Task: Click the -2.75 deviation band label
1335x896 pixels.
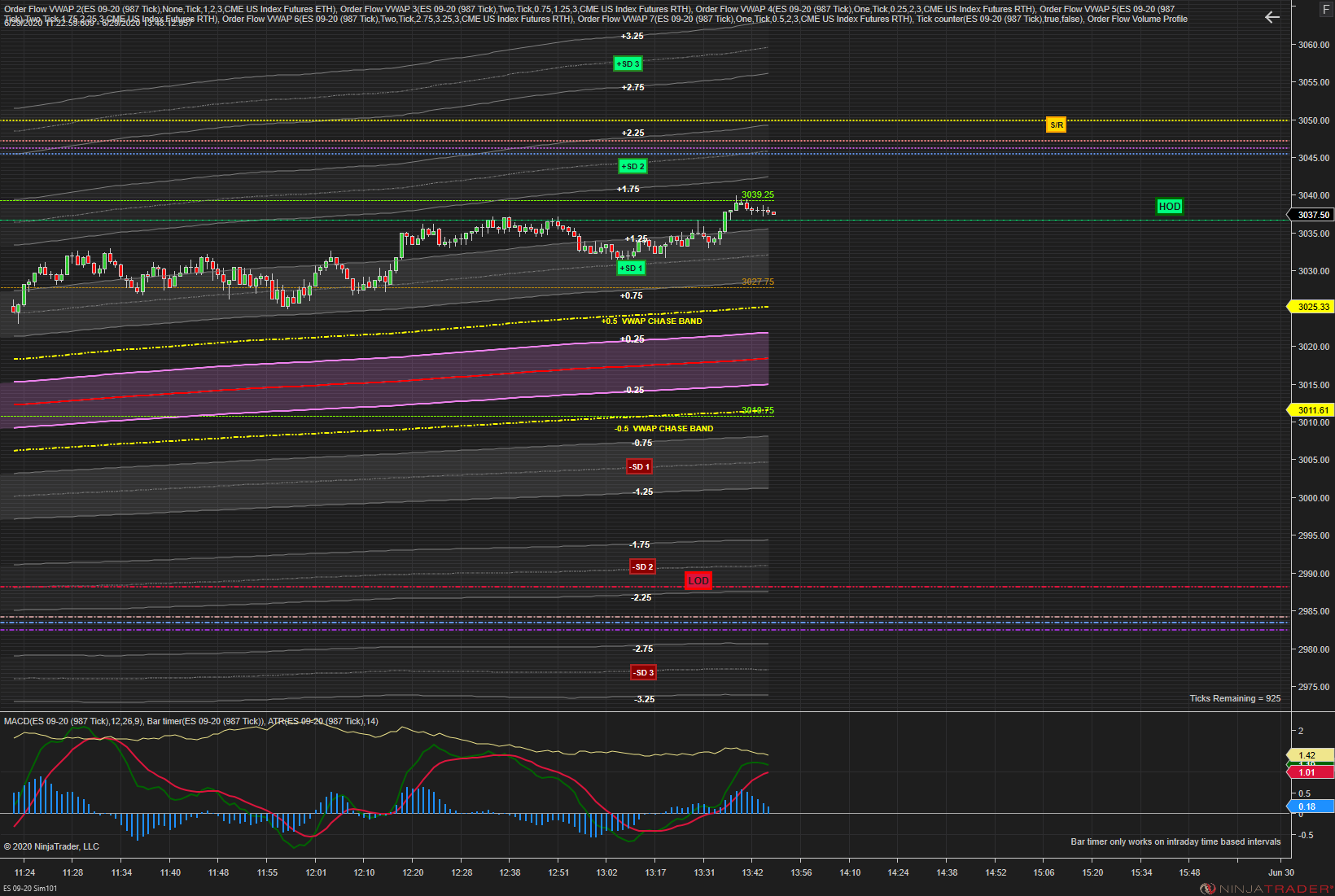Action: pyautogui.click(x=643, y=649)
